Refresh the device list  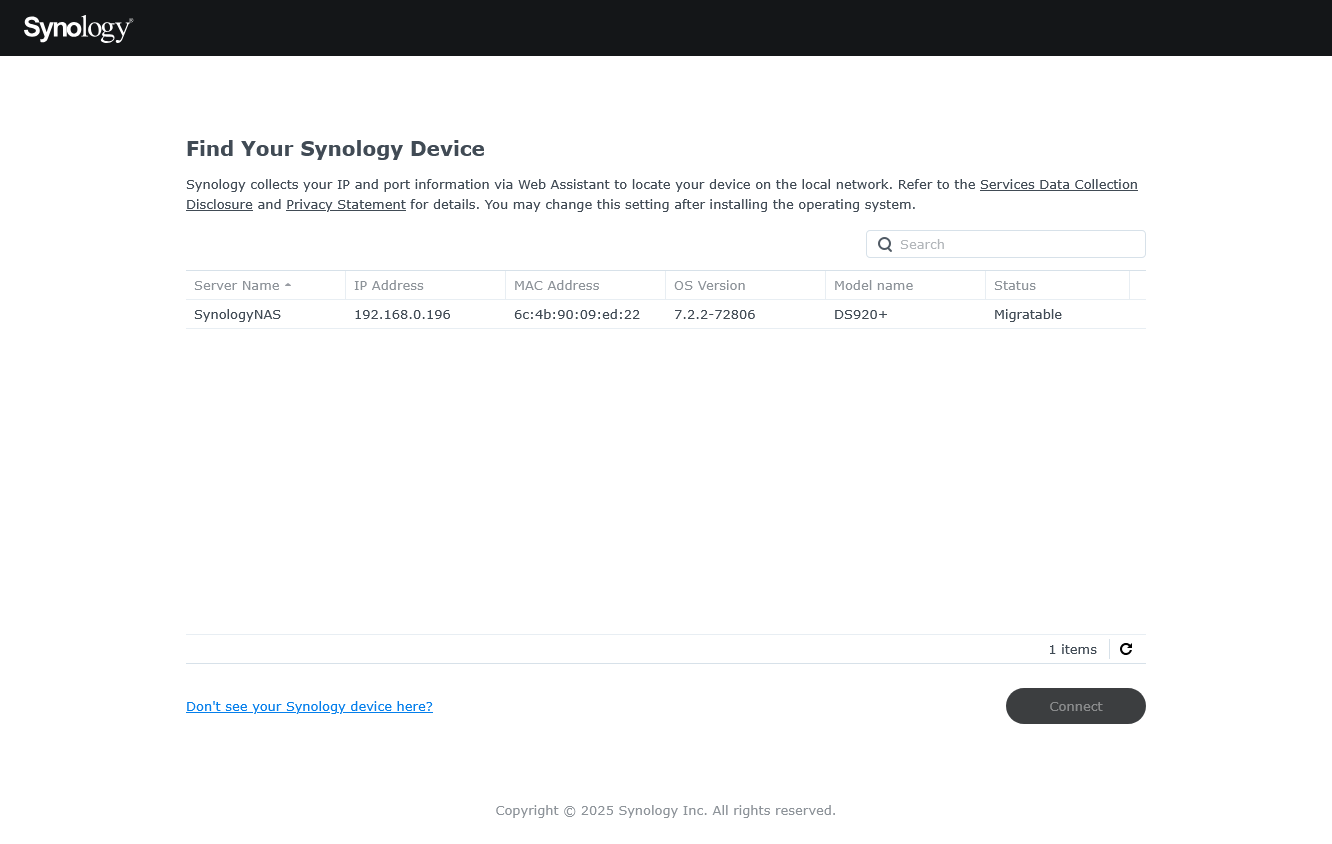tap(1126, 649)
